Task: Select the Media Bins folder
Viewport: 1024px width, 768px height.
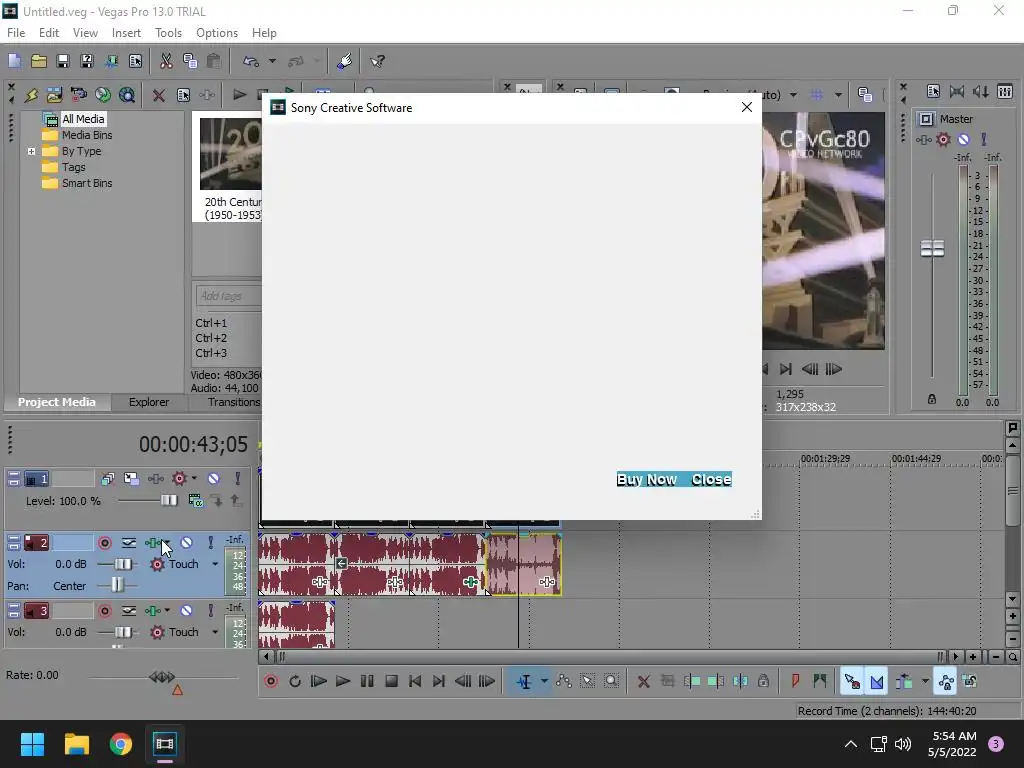Action: (x=87, y=135)
